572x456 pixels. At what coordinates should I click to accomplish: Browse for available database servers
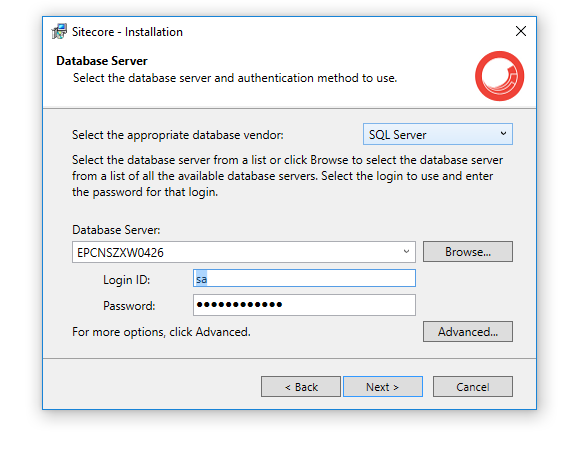468,252
